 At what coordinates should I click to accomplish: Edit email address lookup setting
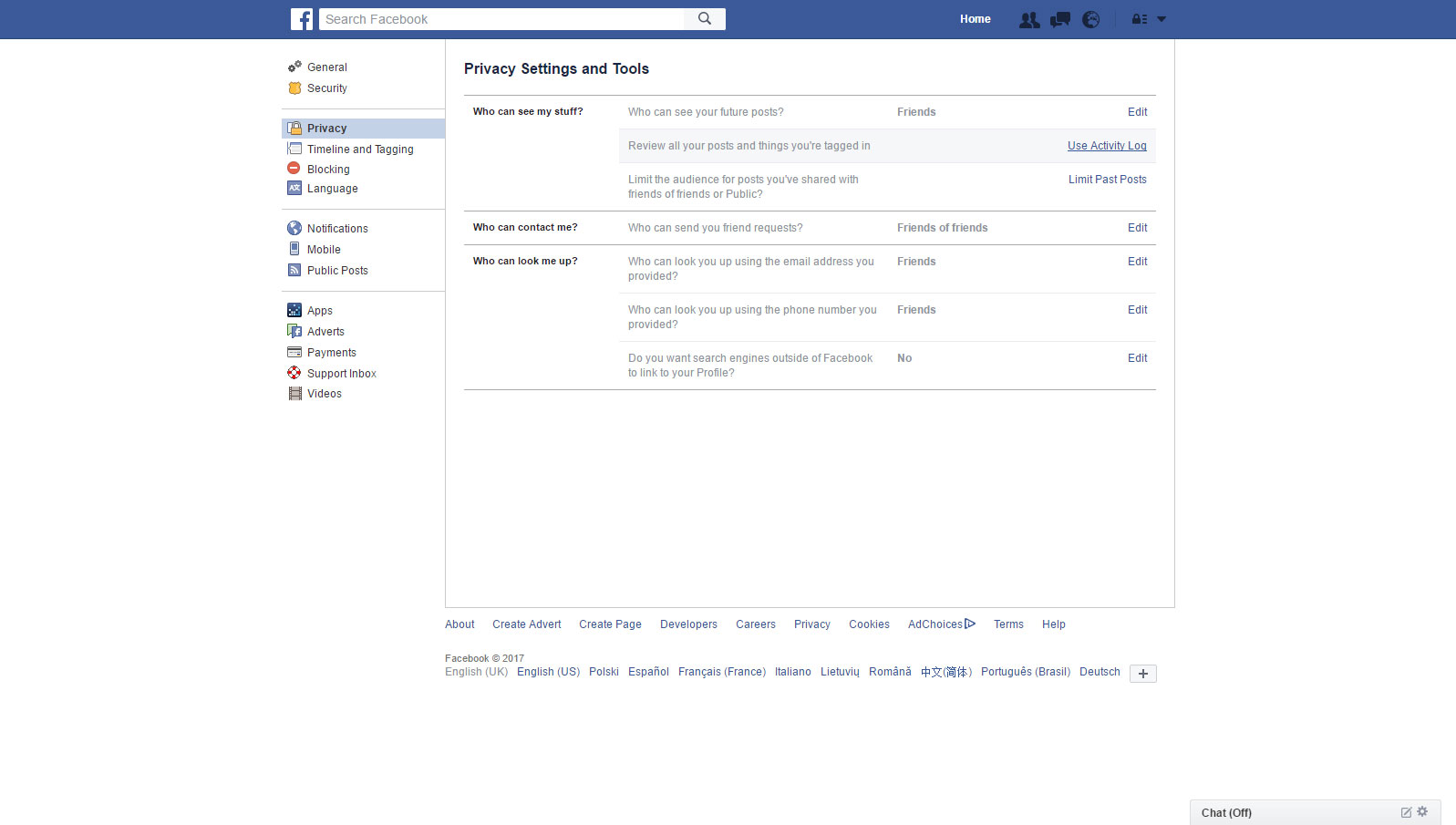1137,262
